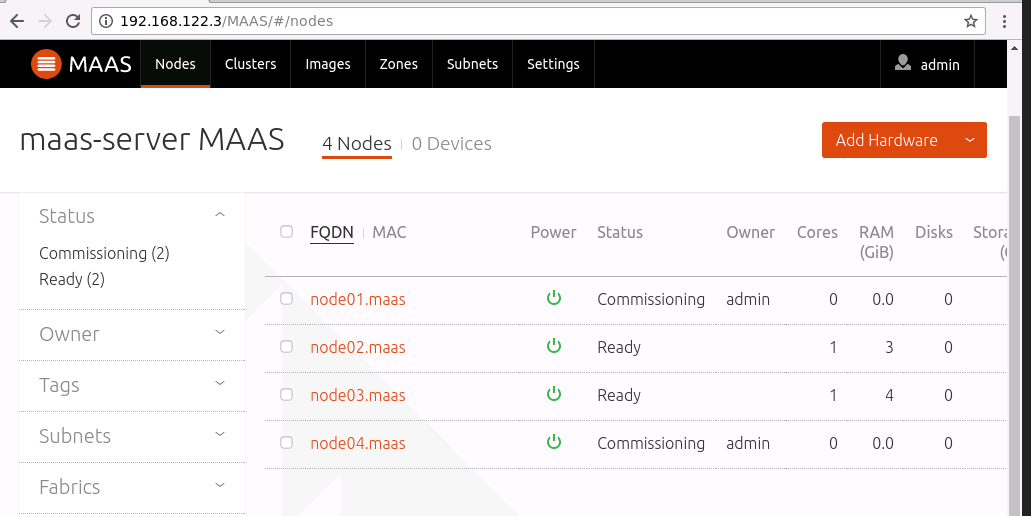Check the node01.maas checkbox

pyautogui.click(x=286, y=298)
